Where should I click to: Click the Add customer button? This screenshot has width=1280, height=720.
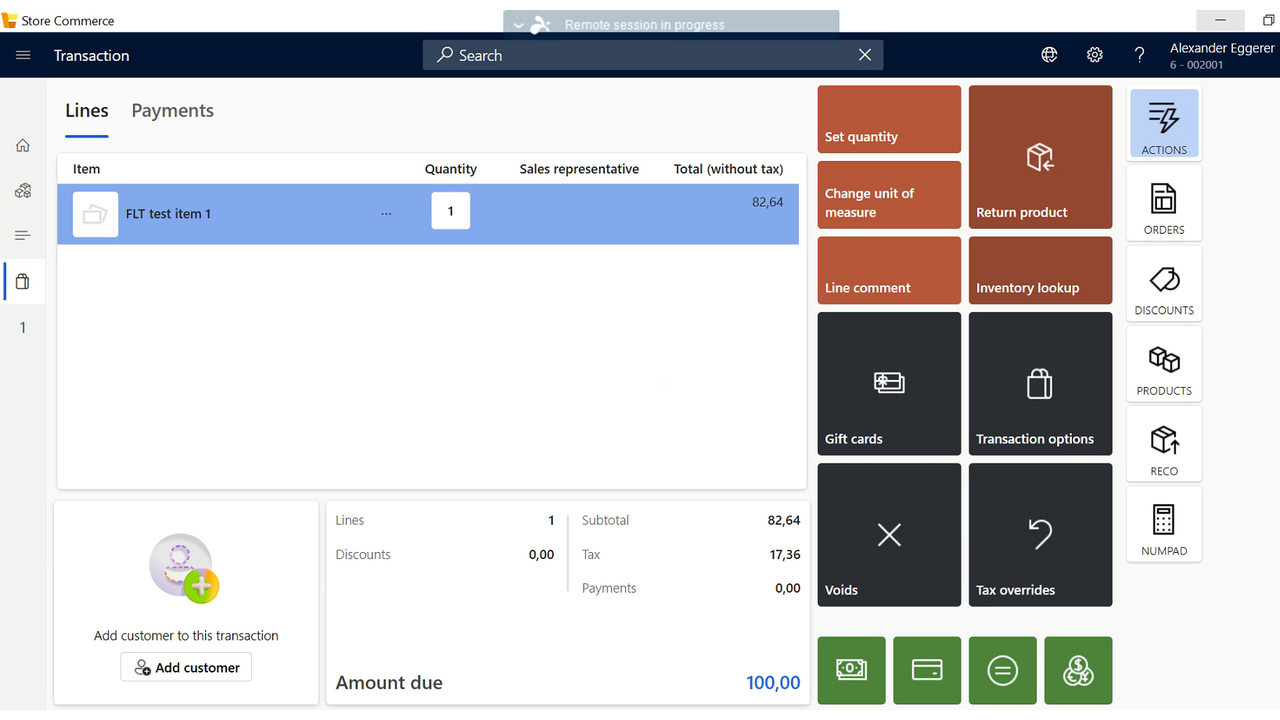[186, 667]
